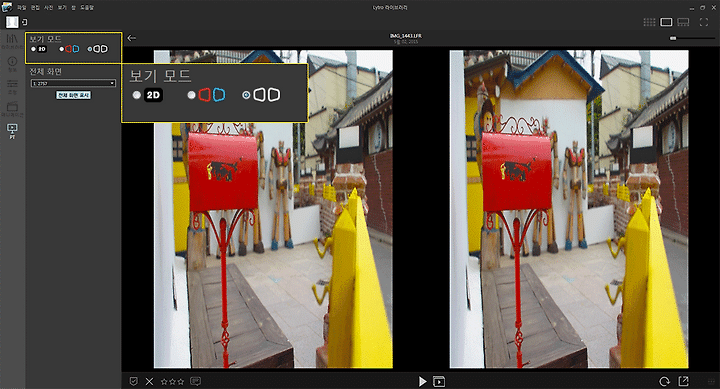Play the living picture animation

(x=422, y=381)
